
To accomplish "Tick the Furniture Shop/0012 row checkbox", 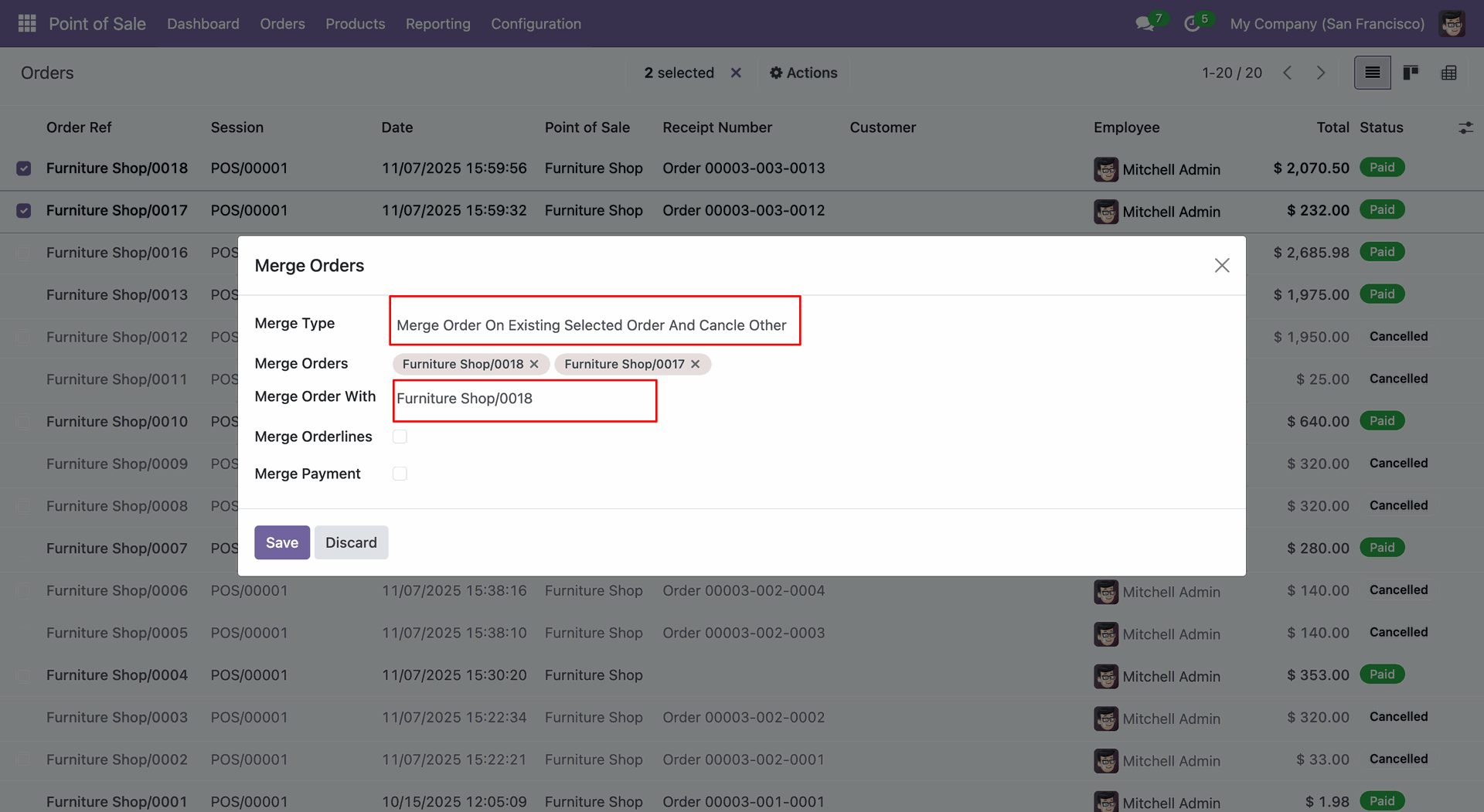I will click(x=24, y=337).
